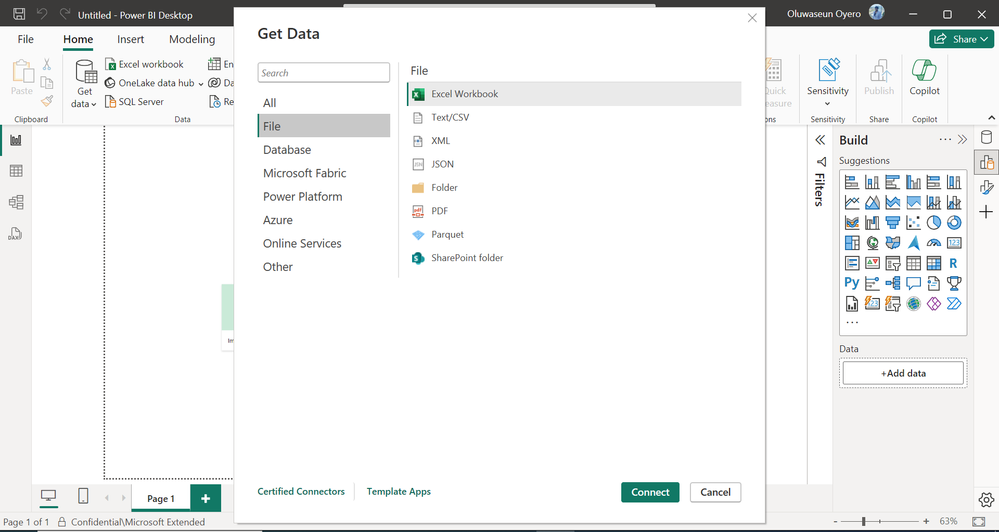
Task: Add a funnel chart visual
Action: pyautogui.click(x=893, y=222)
